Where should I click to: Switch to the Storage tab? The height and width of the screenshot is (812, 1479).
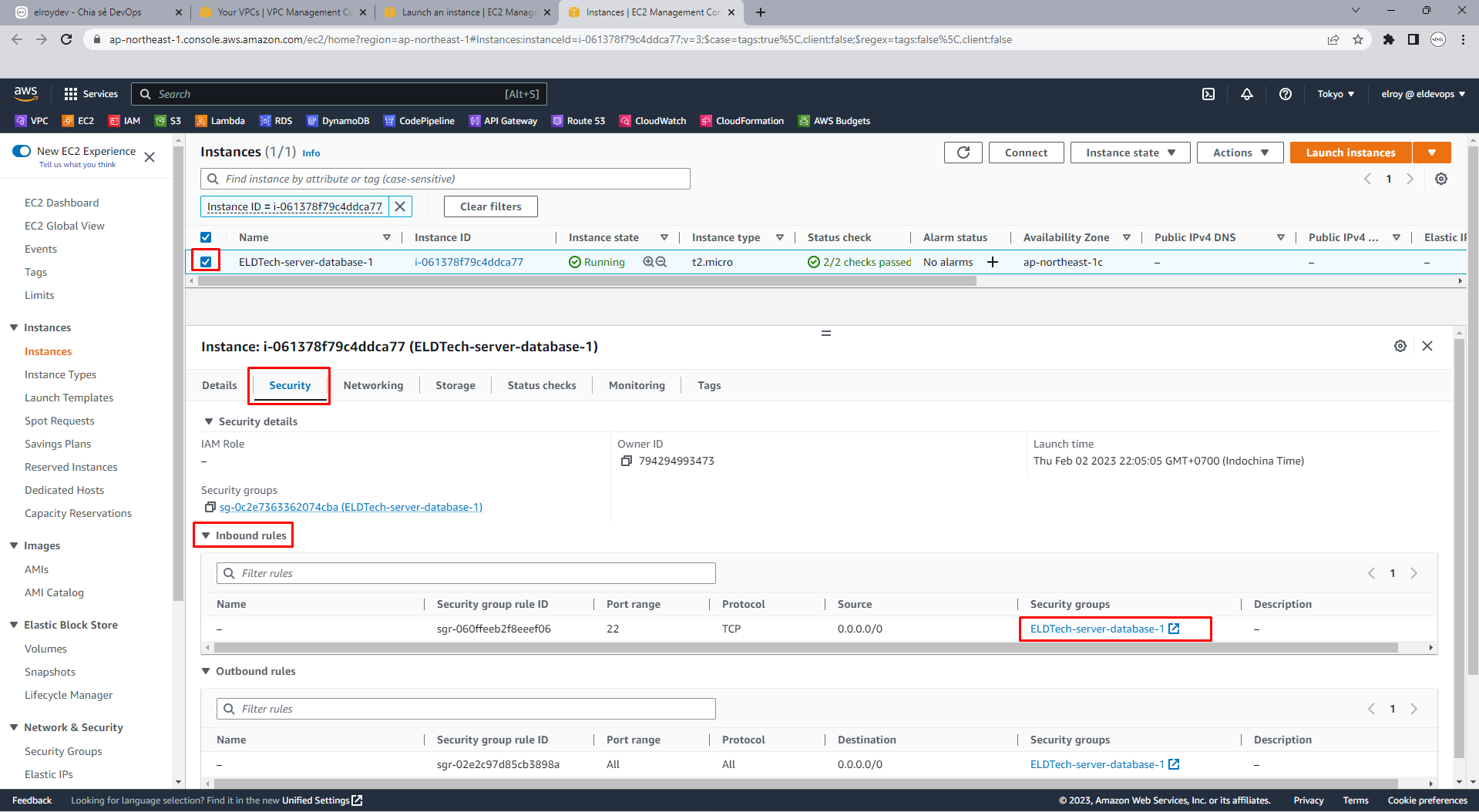click(x=455, y=385)
